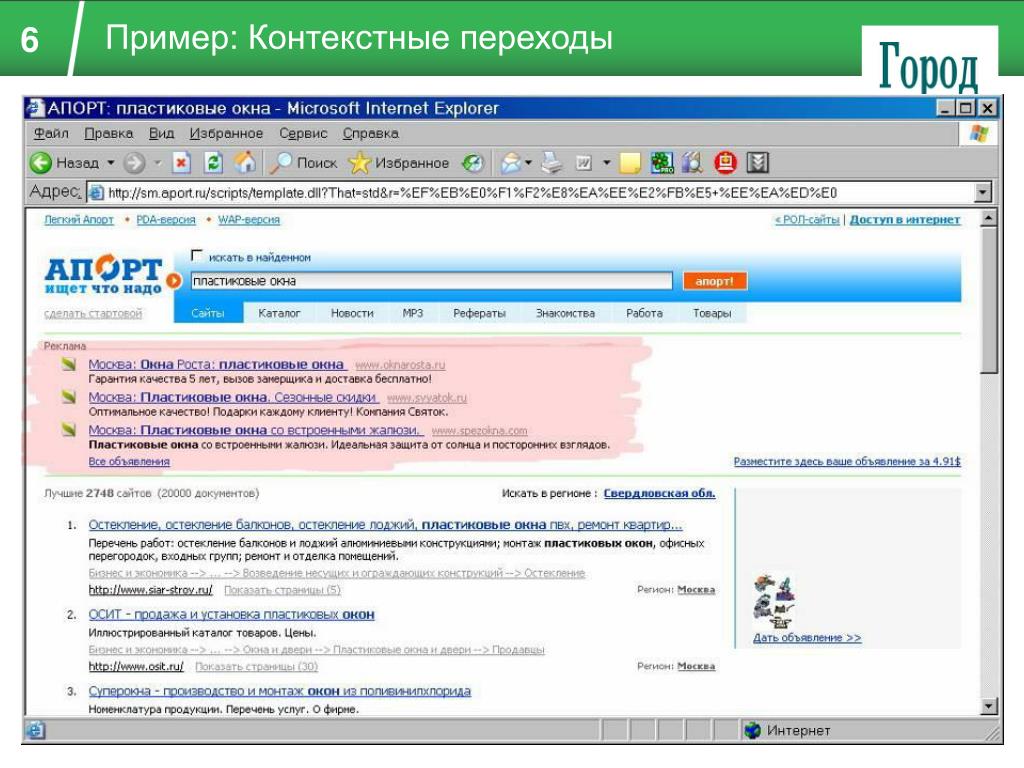The height and width of the screenshot is (768, 1024).
Task: Click the Windows flag logo in menu bar
Action: 978,133
